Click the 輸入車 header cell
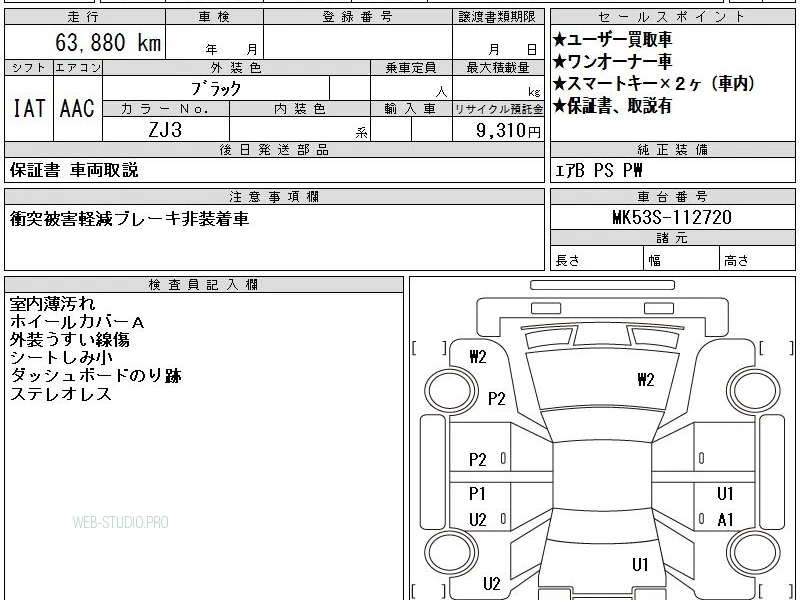This screenshot has width=800, height=600. tap(411, 109)
